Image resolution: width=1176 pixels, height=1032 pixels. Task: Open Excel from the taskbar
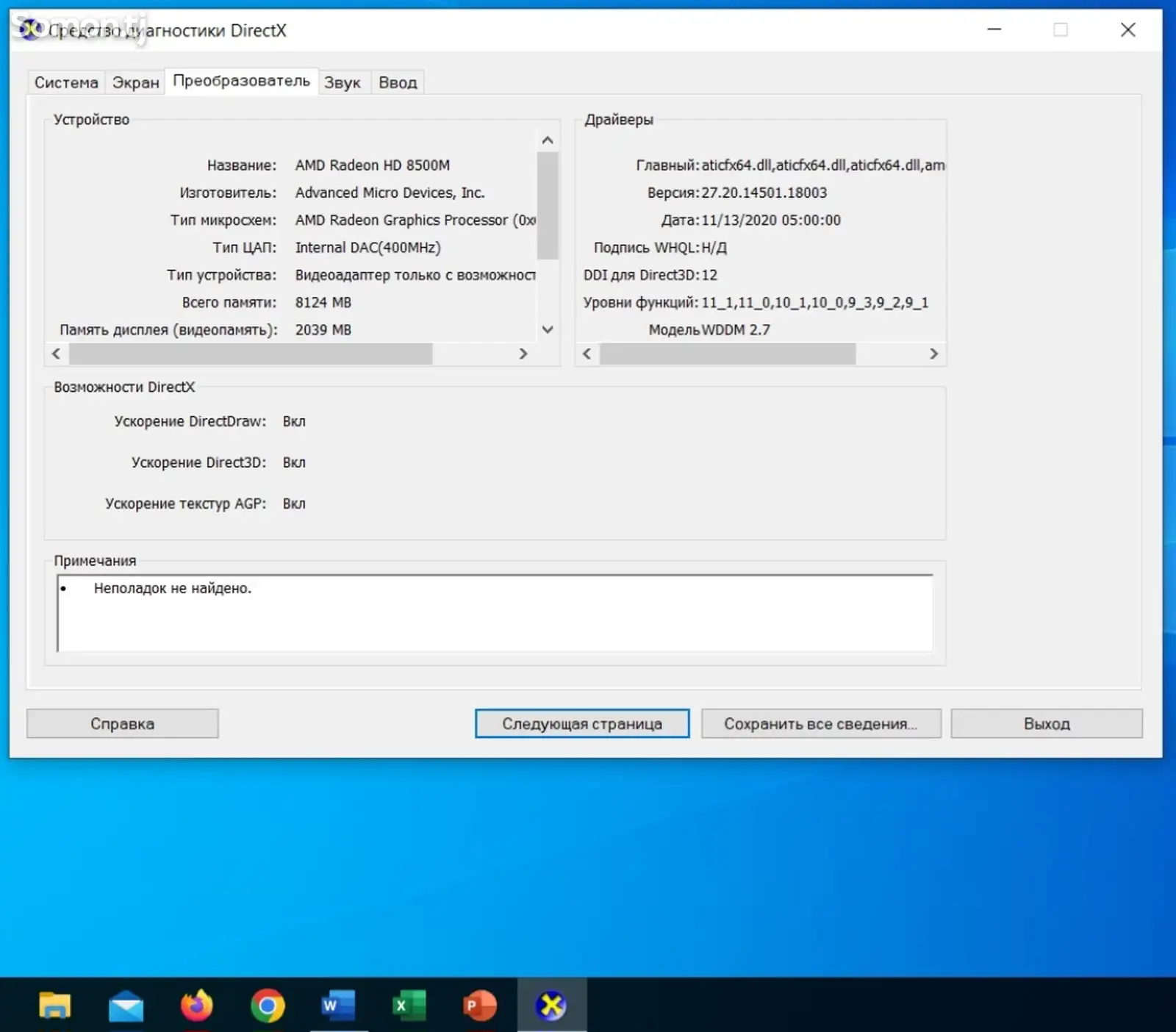(x=409, y=1006)
